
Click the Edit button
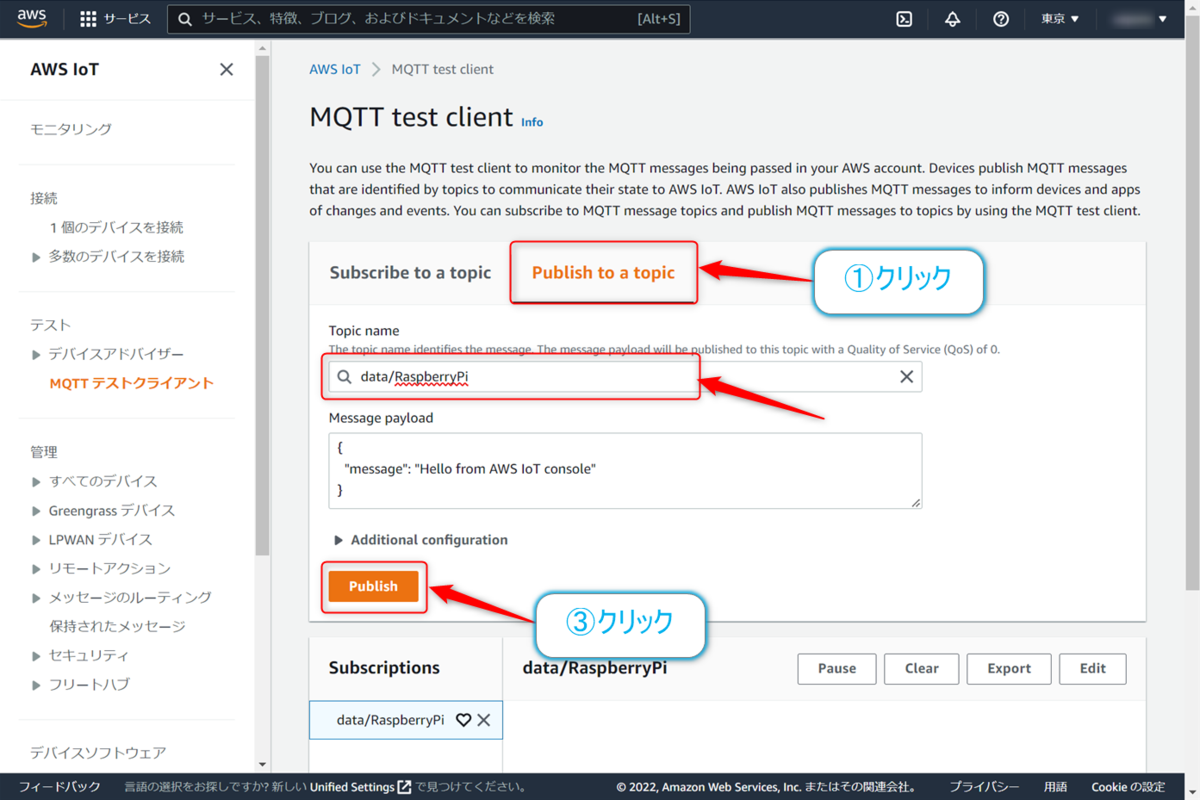[x=1093, y=669]
